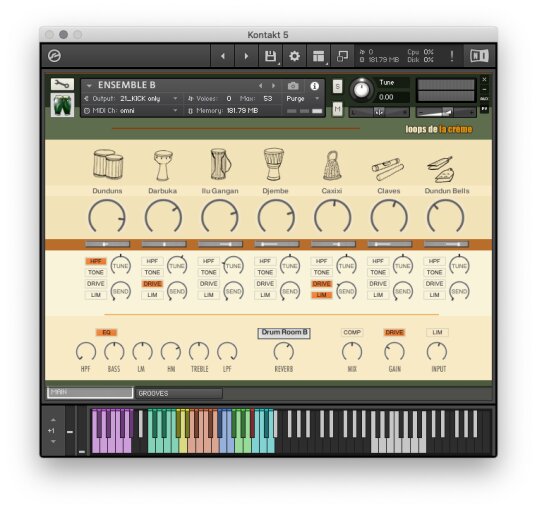Click the Max voices 53 value
The height and width of the screenshot is (510, 537).
268,99
